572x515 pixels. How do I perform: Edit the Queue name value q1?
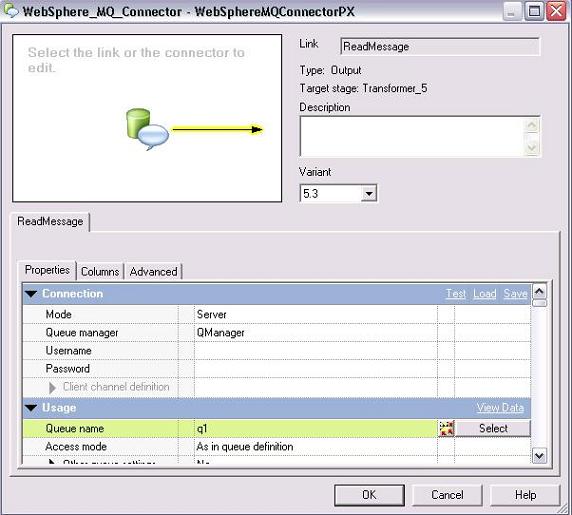pyautogui.click(x=316, y=428)
